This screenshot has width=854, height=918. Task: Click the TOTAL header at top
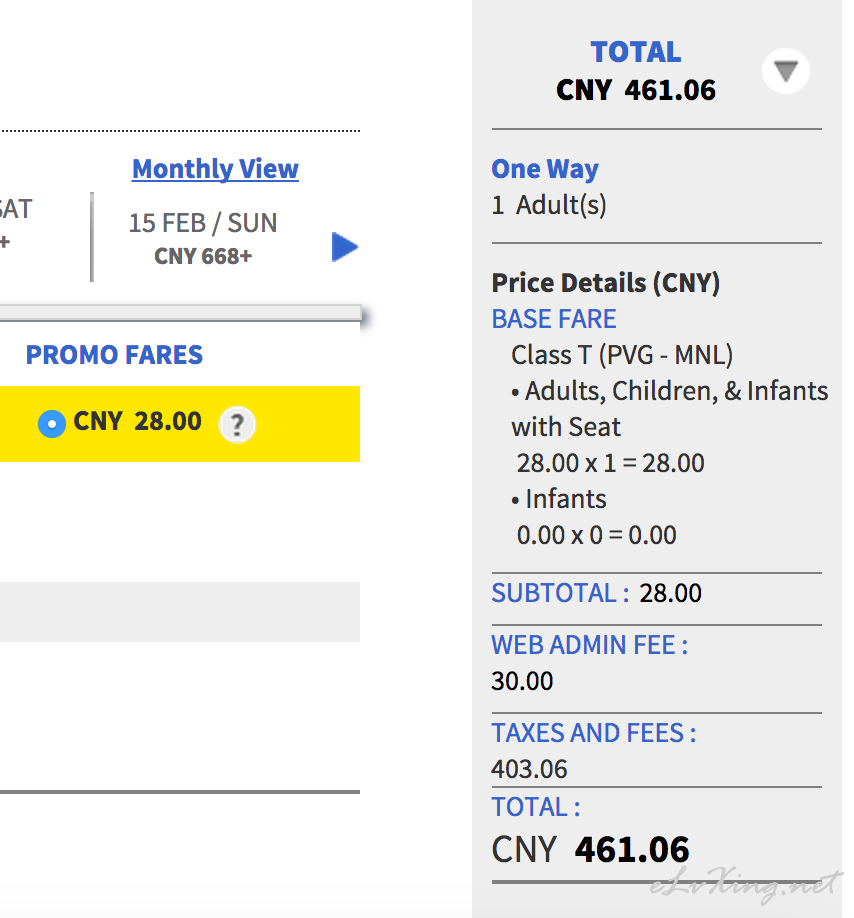(x=636, y=52)
